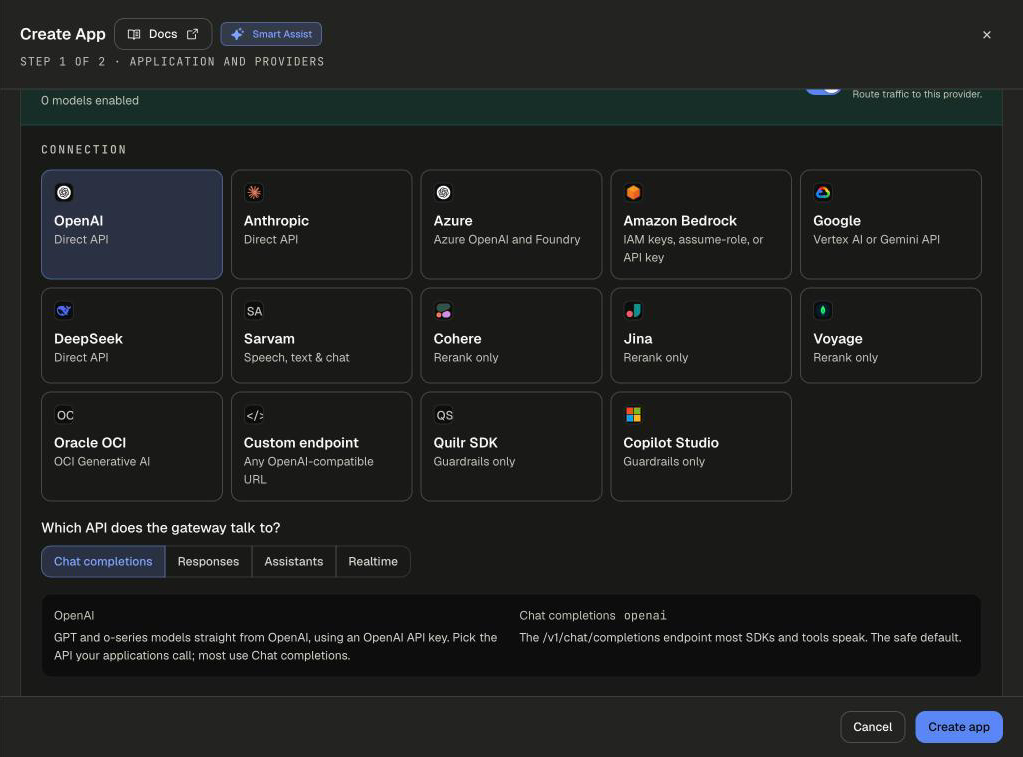
Task: Click the 'OCI Generative AI' description
Action: (x=102, y=461)
